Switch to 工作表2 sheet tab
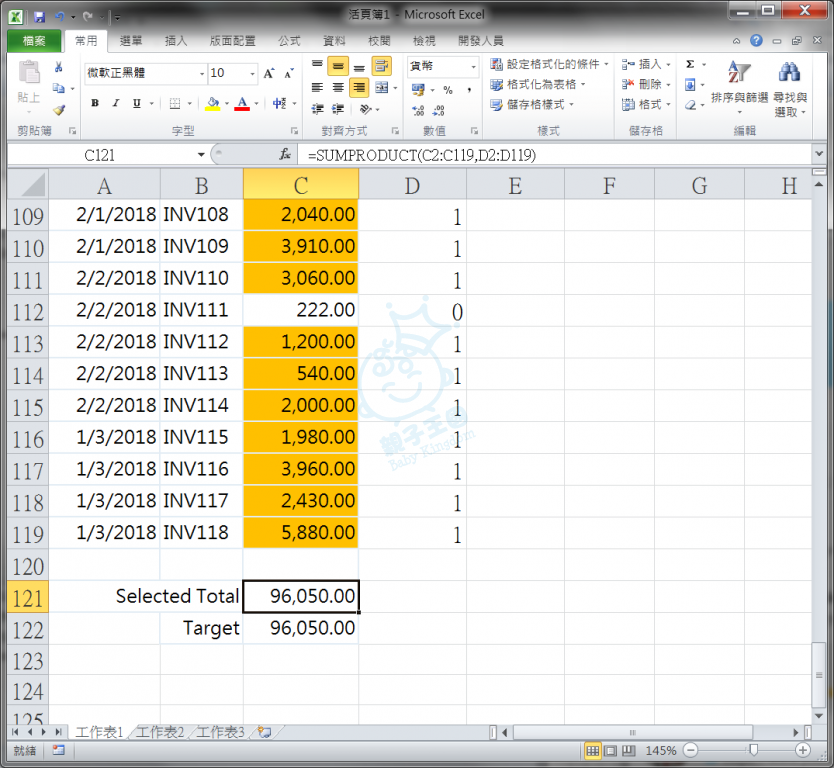The width and height of the screenshot is (834, 768). [160, 732]
